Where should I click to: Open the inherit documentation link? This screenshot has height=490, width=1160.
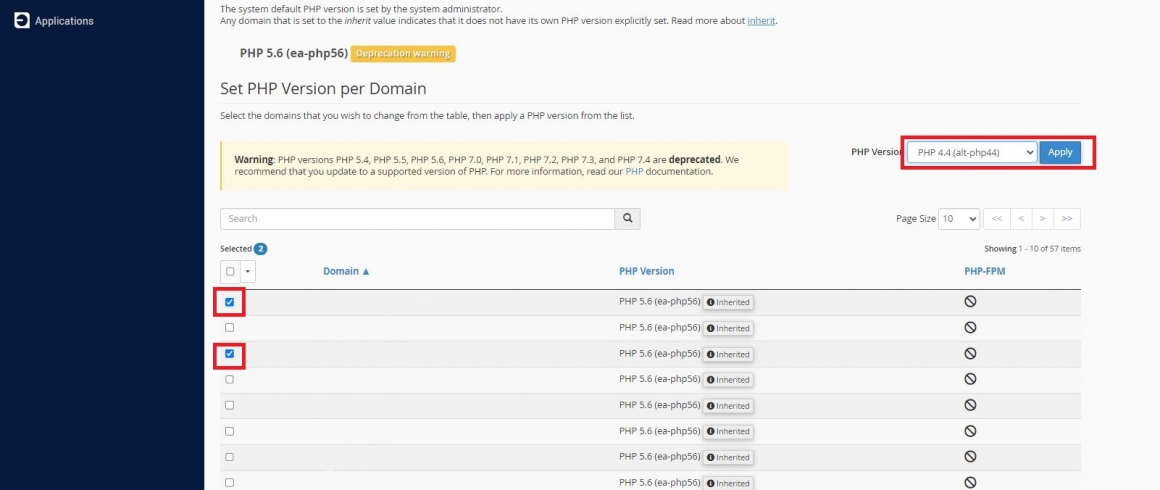(x=761, y=21)
